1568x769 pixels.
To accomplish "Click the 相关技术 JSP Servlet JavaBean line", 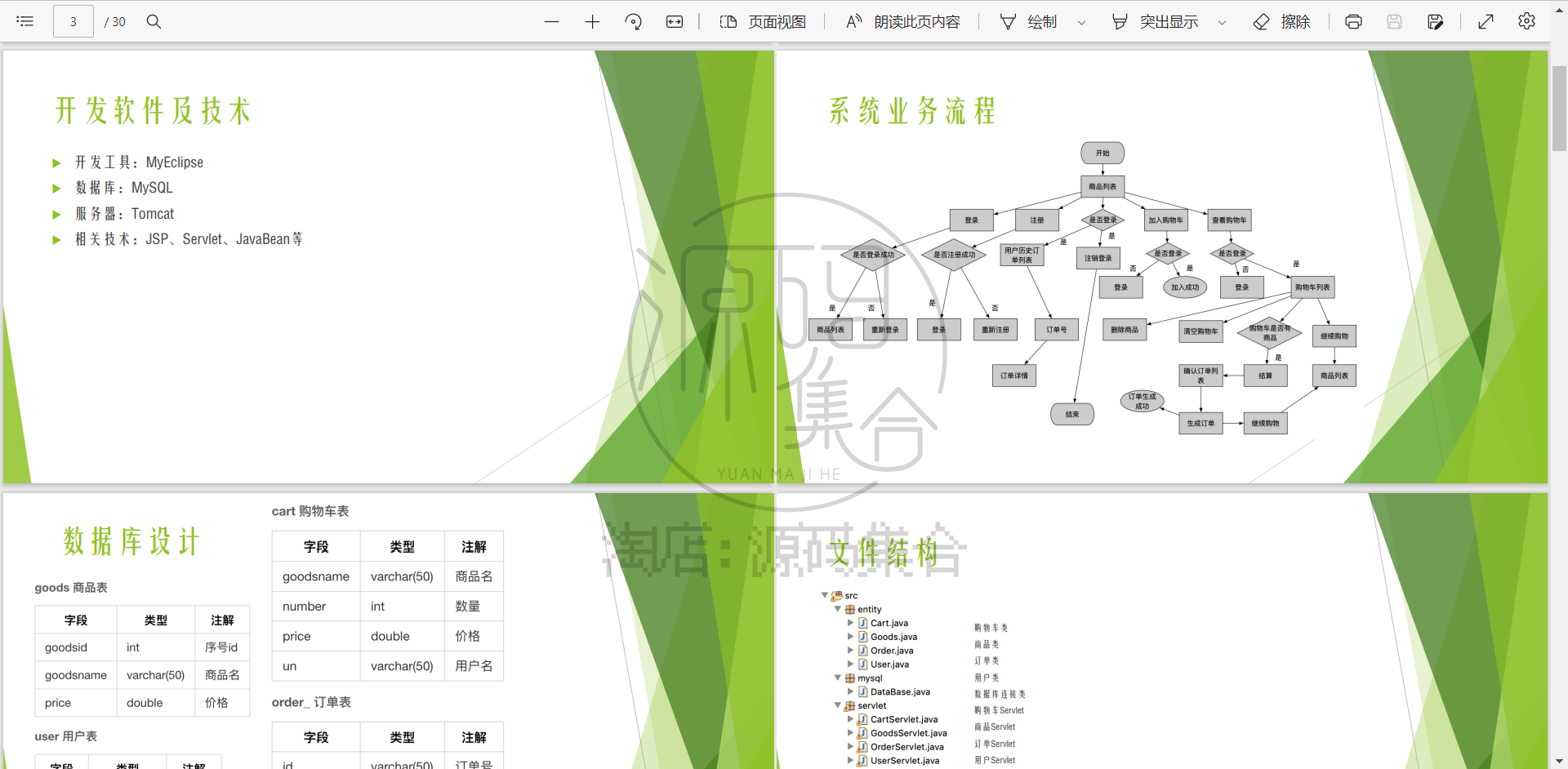I will tap(189, 239).
